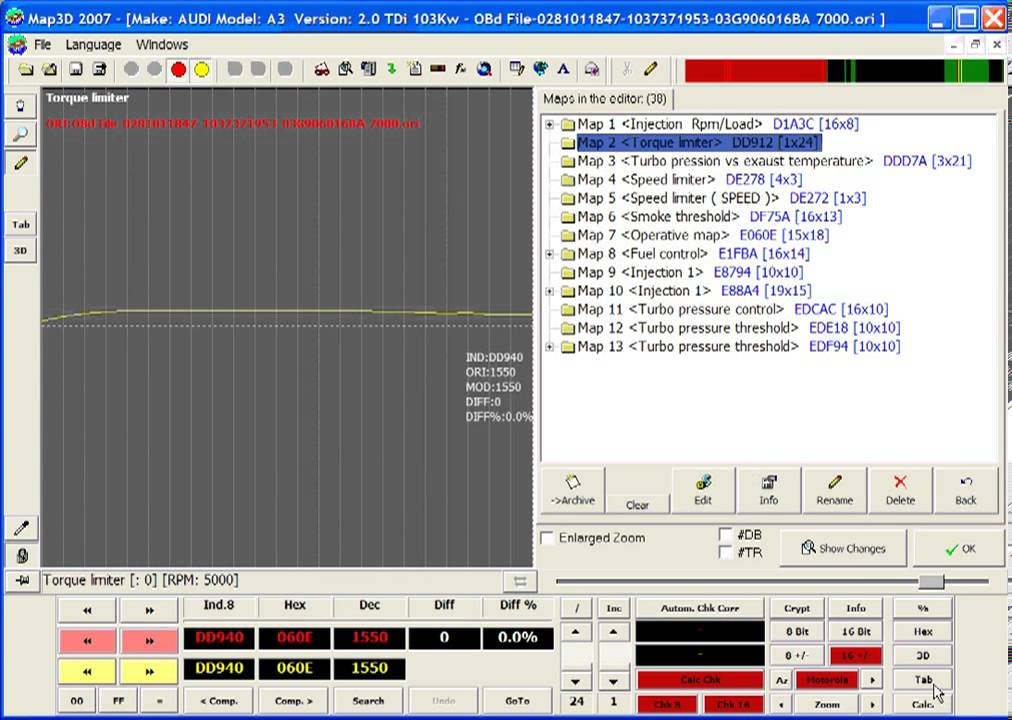Click the Rename map button
Viewport: 1012px width, 720px height.
tap(835, 490)
